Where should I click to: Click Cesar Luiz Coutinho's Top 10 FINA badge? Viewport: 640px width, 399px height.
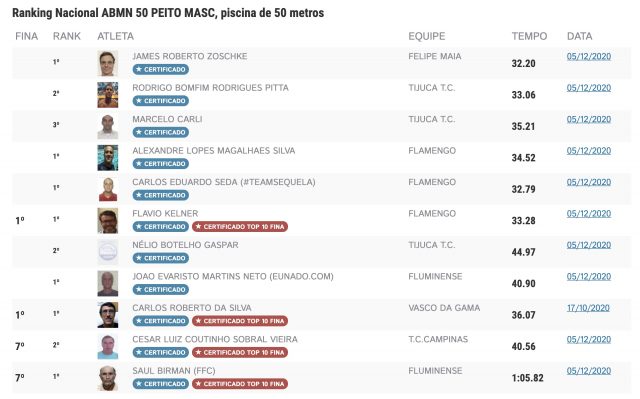click(x=240, y=352)
